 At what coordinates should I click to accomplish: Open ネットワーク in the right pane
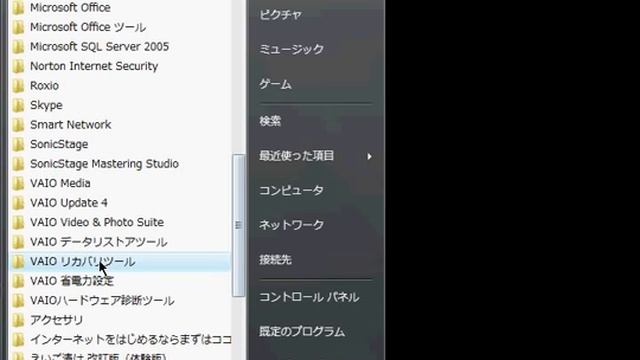point(291,225)
